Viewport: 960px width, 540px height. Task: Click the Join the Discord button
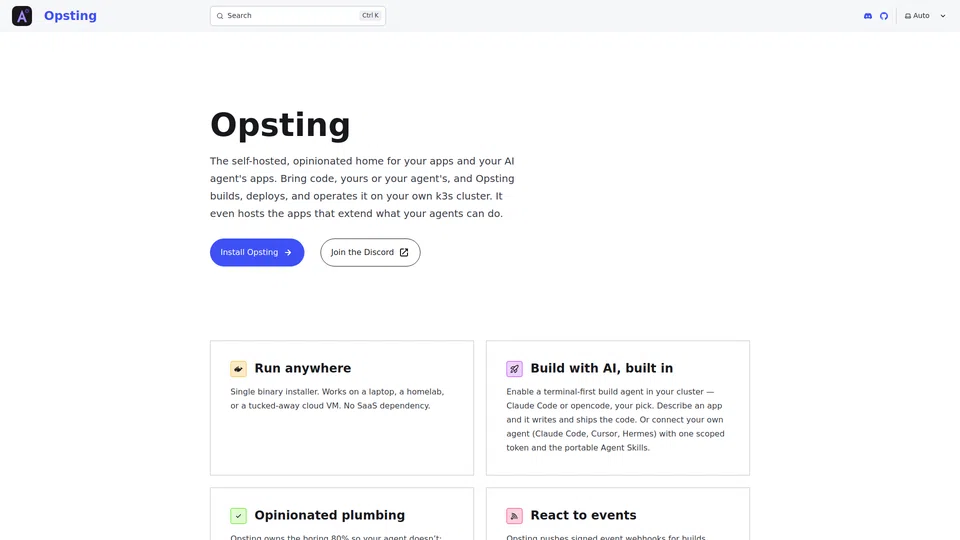point(370,252)
